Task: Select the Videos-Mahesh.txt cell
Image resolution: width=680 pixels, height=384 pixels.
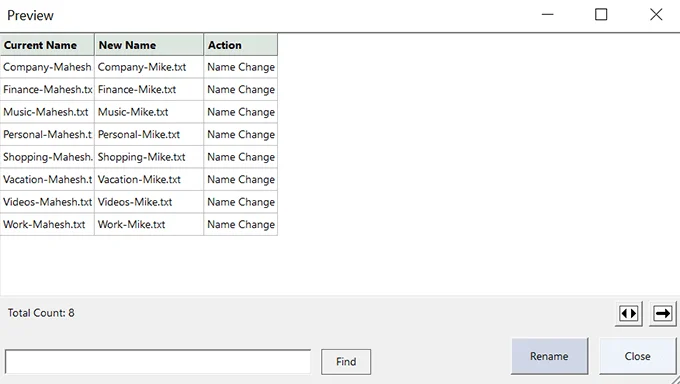Action: 47,202
